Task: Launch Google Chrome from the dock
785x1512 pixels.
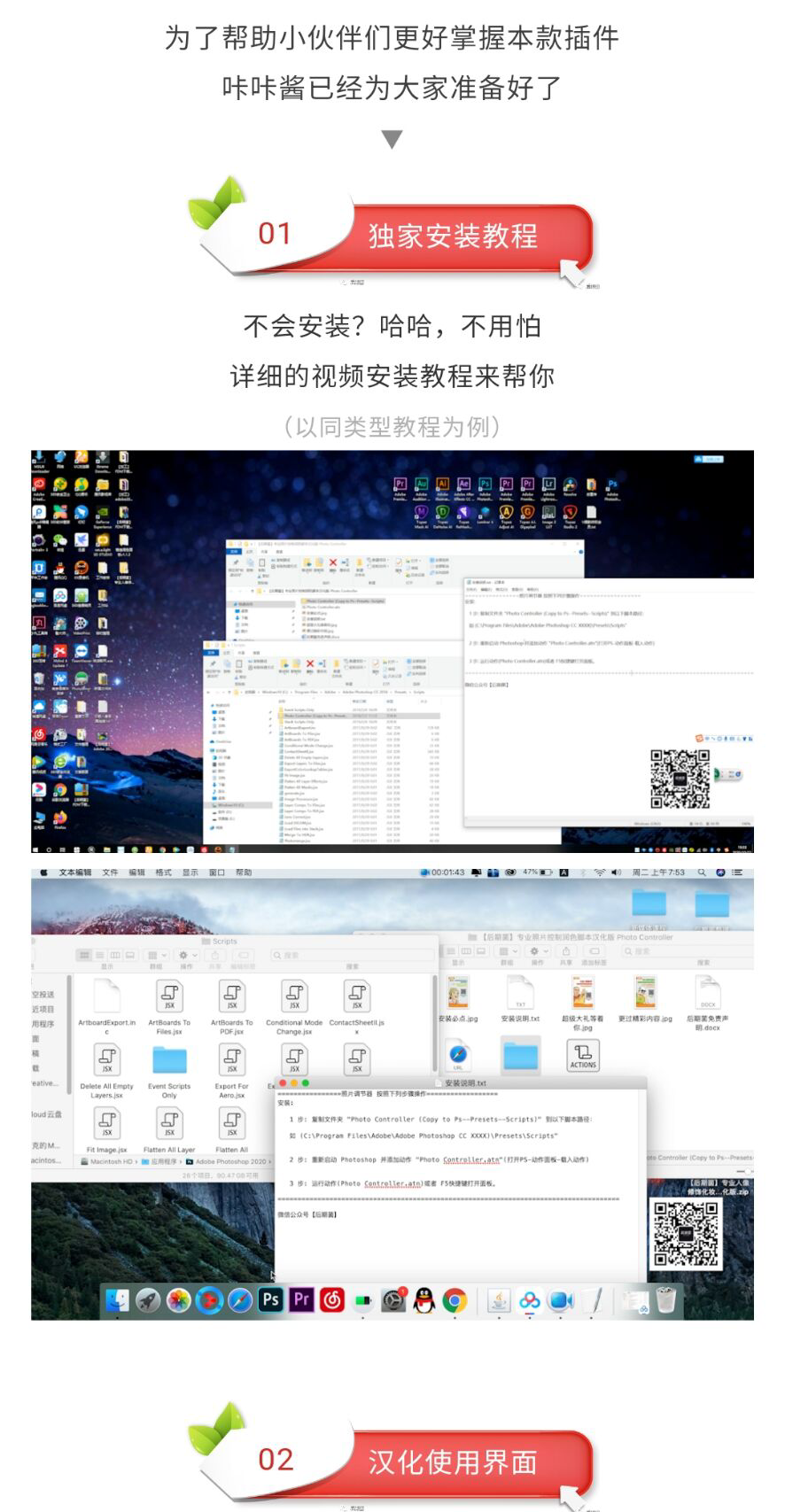Action: point(455,1300)
